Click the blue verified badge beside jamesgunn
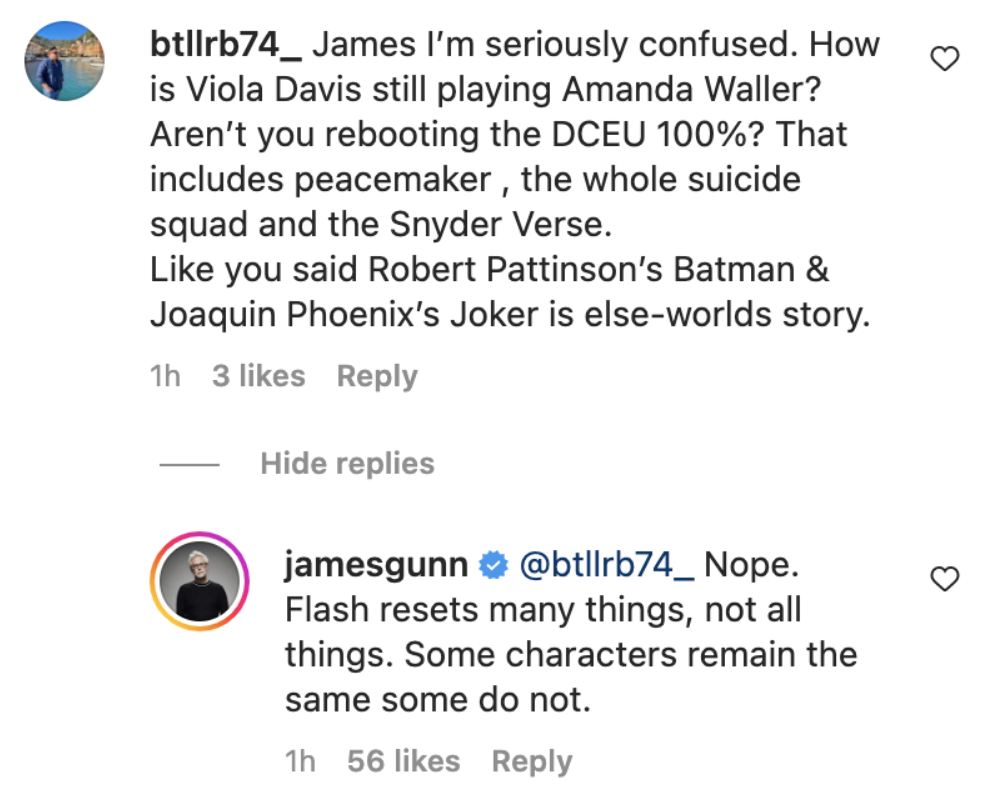Screen dimensions: 985x791 491,566
